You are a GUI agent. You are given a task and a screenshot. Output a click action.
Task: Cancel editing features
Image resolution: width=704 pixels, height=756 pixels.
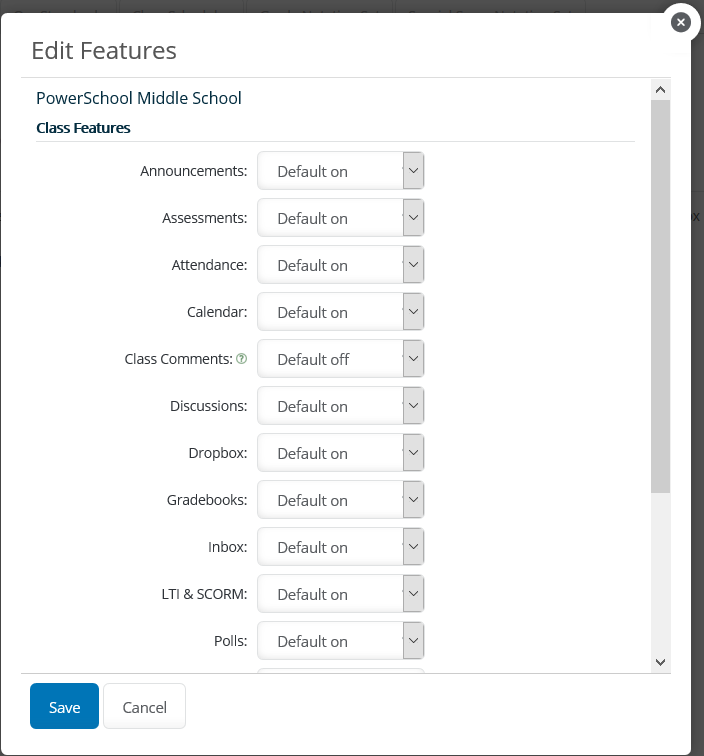tap(144, 706)
